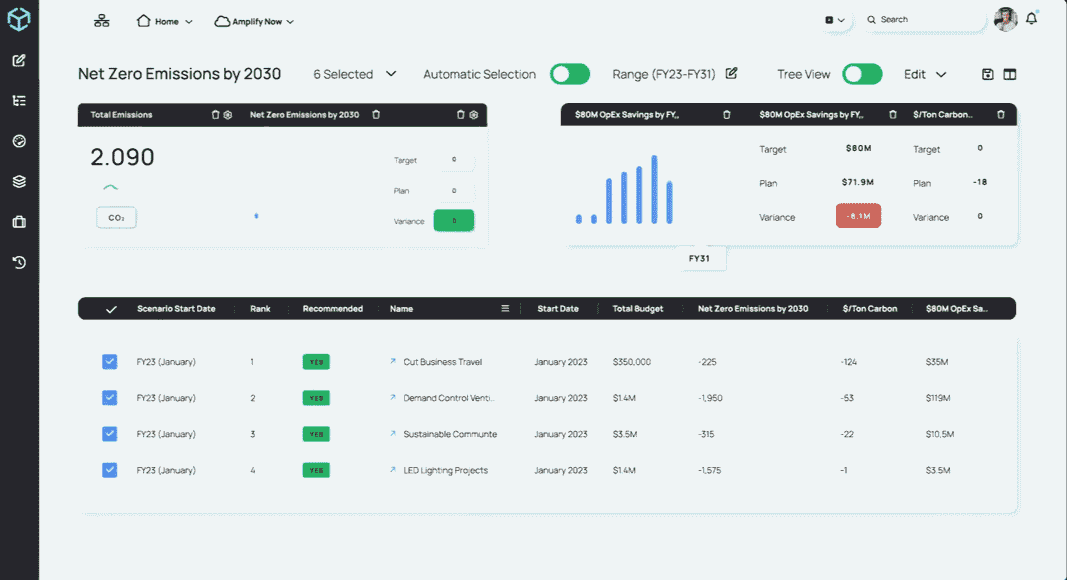Uncheck the Cut Business Travel scenario checkbox
Viewport: 1067px width, 580px height.
click(x=110, y=361)
